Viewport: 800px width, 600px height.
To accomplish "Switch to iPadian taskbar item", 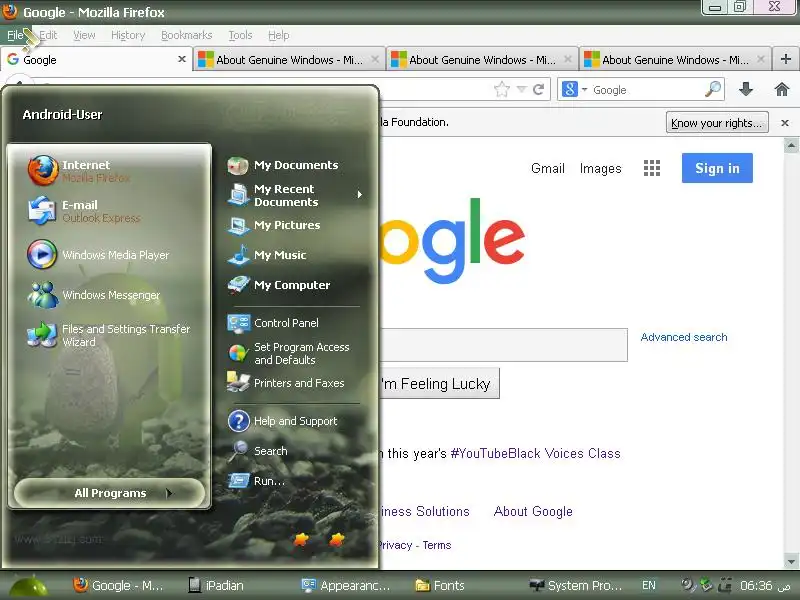I will pos(216,586).
